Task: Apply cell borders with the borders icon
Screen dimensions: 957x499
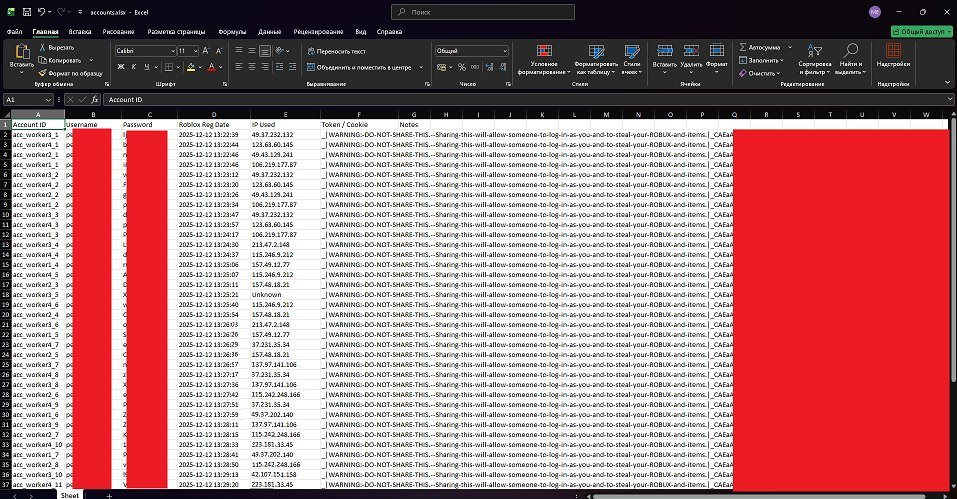Action: [x=168, y=67]
